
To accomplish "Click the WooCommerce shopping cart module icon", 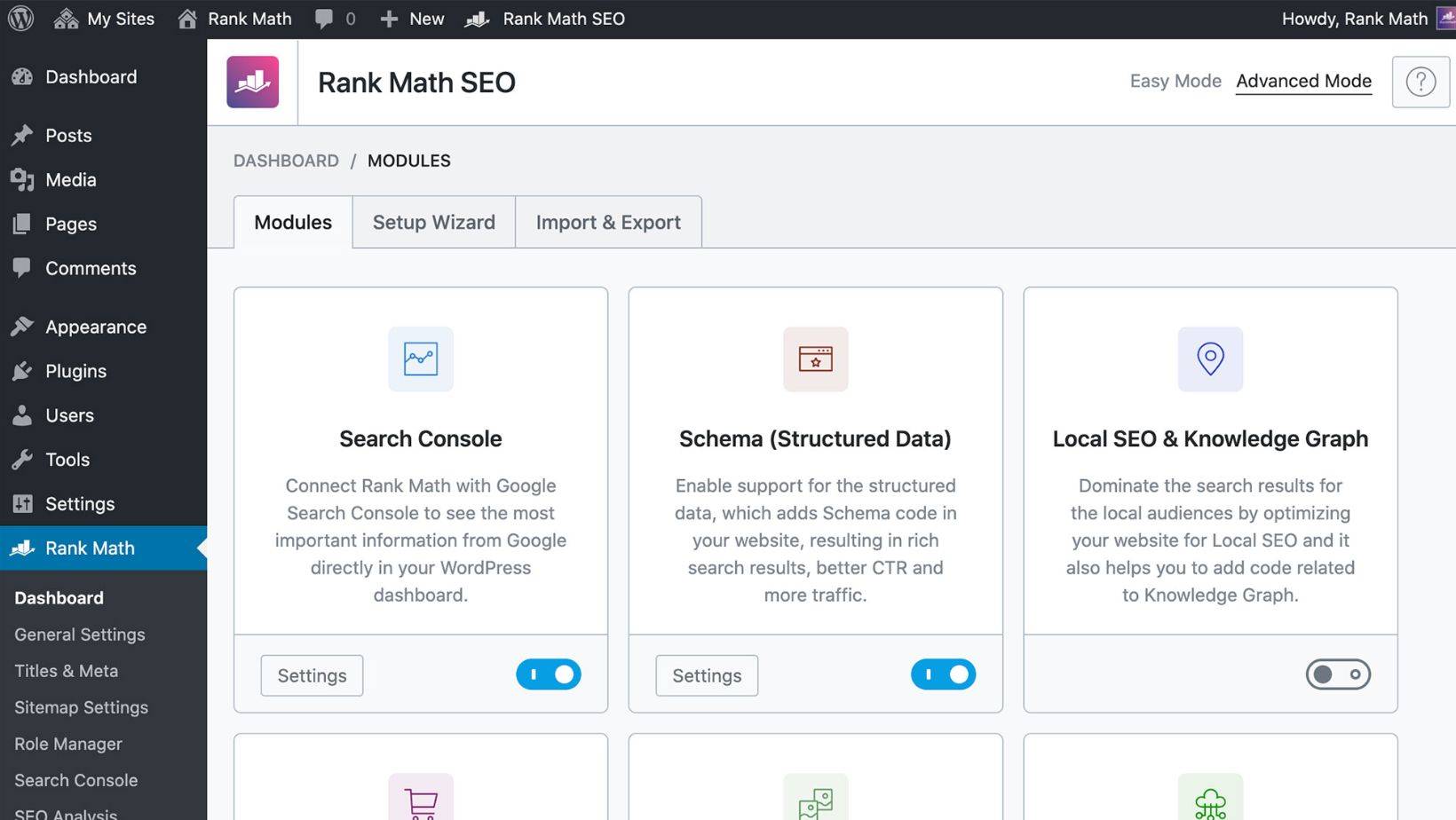I will [420, 797].
